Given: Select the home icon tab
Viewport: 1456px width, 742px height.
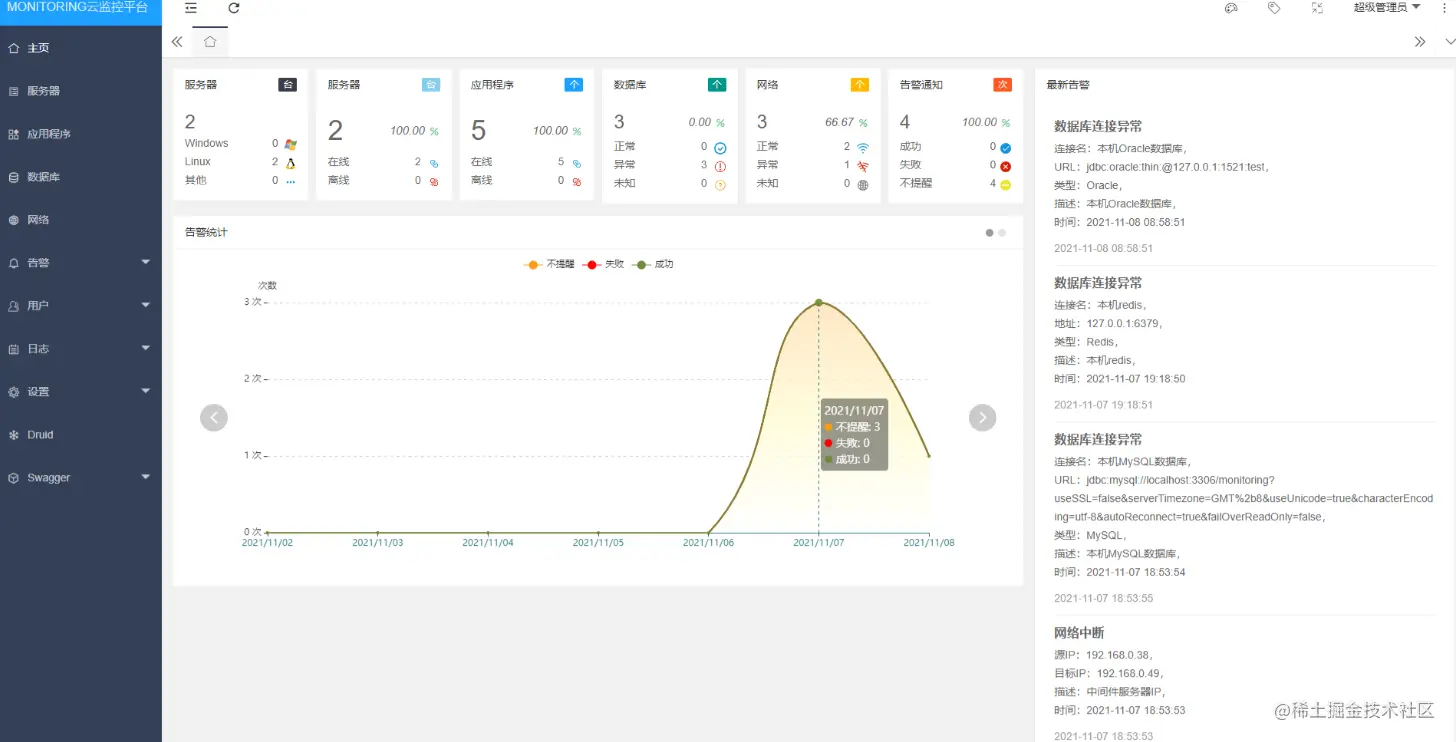Looking at the screenshot, I should tap(210, 42).
